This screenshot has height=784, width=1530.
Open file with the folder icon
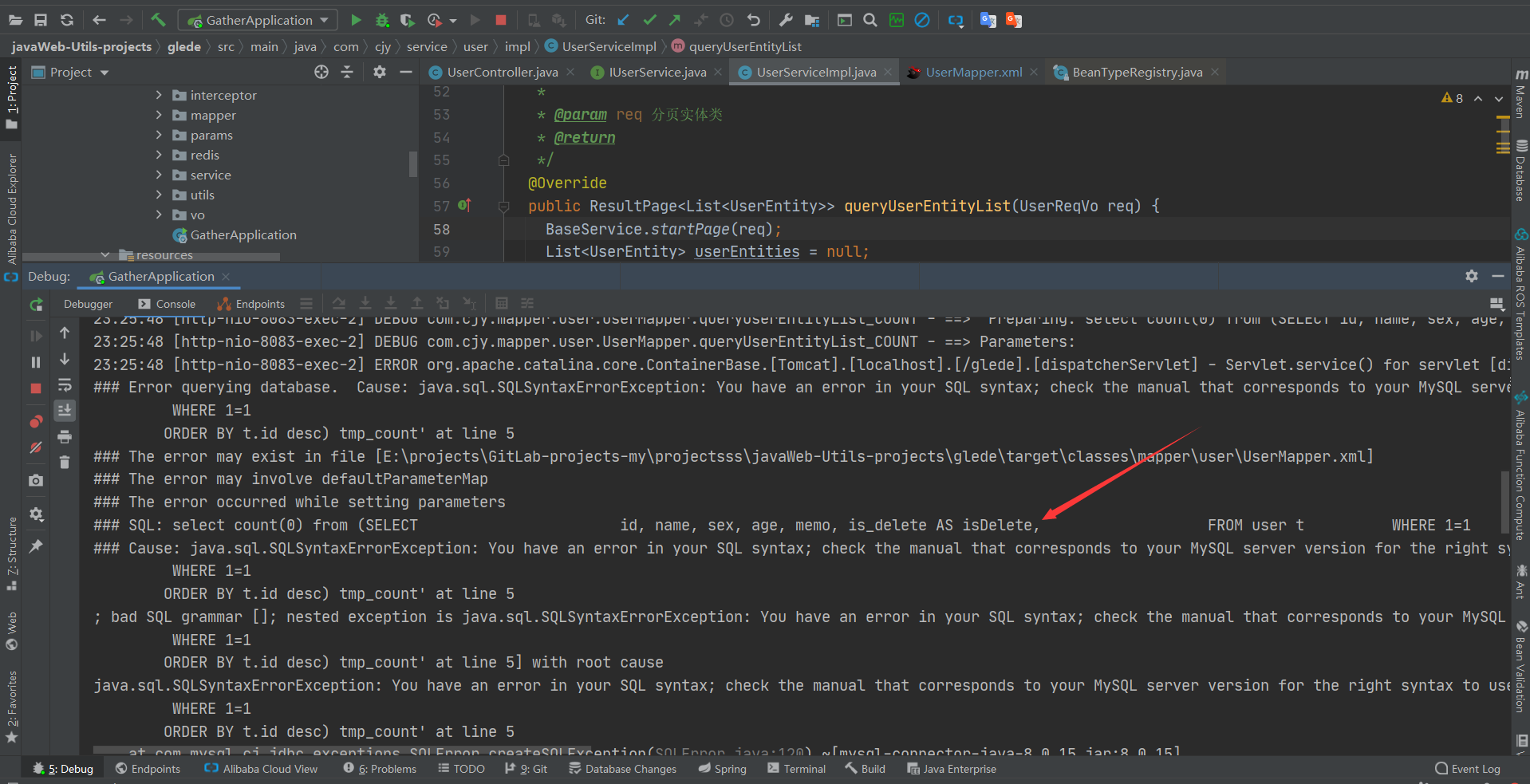coord(14,20)
